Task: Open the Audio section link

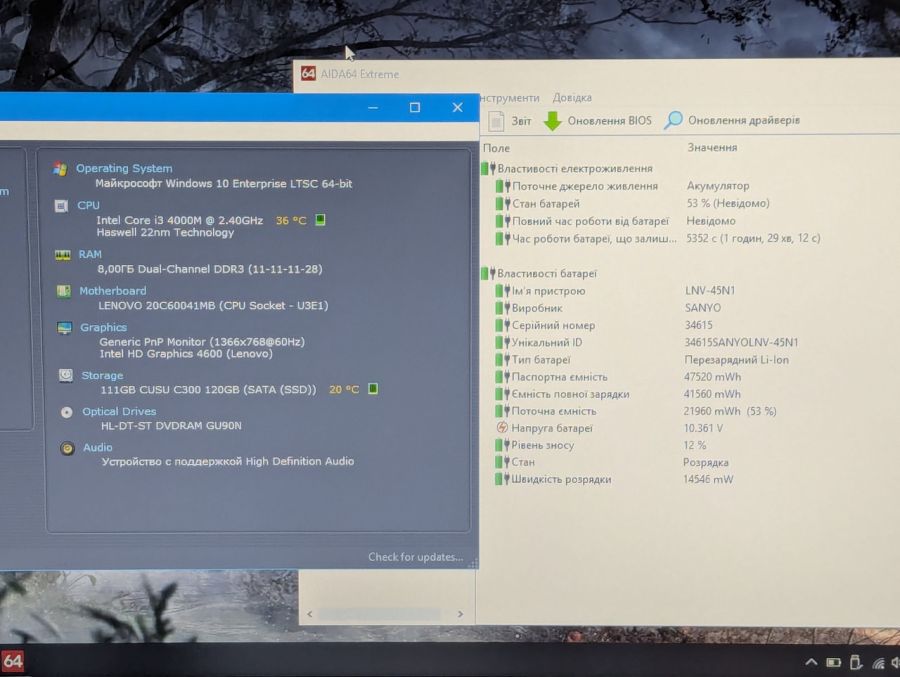Action: coord(98,447)
